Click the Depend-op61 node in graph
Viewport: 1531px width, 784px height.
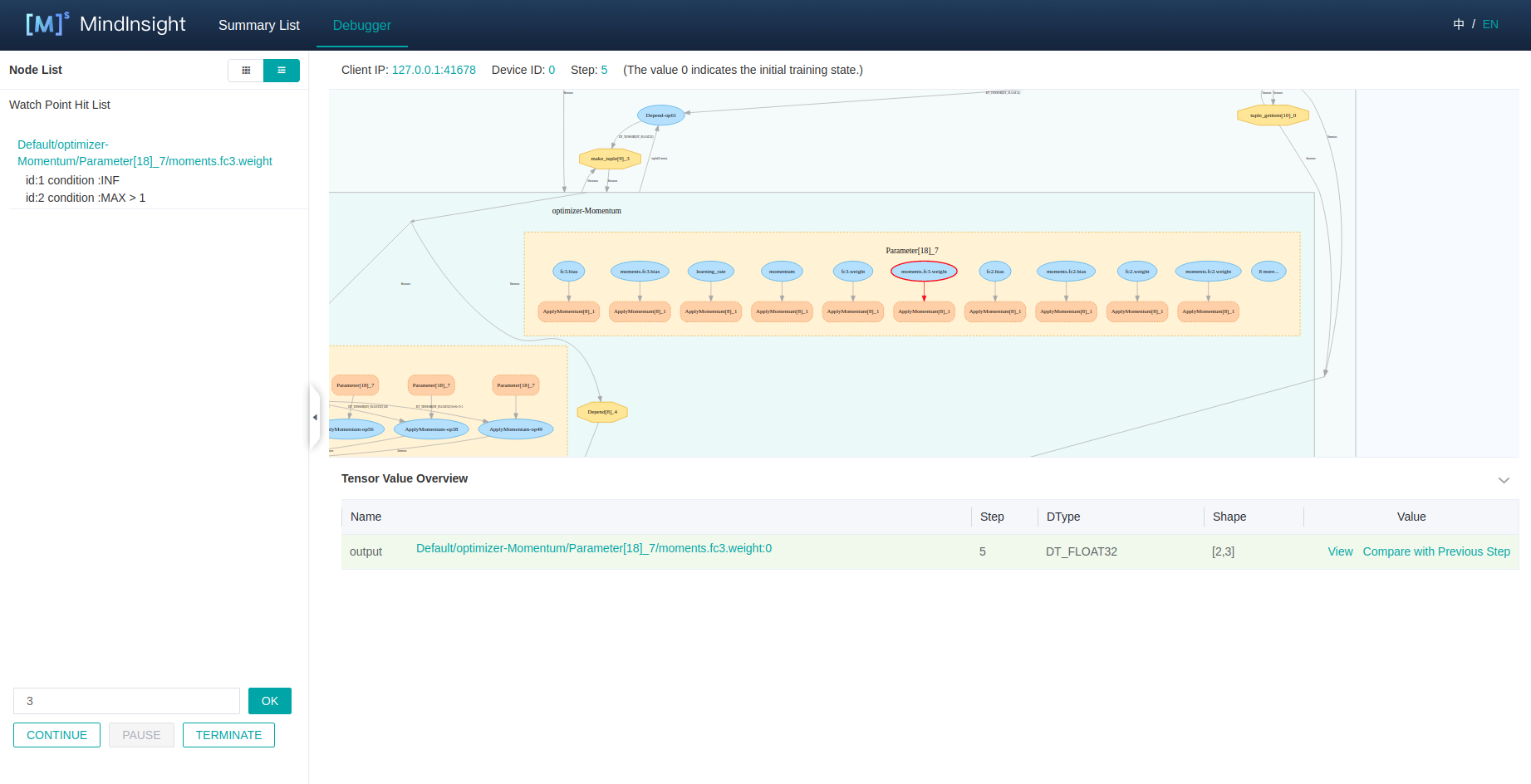660,115
